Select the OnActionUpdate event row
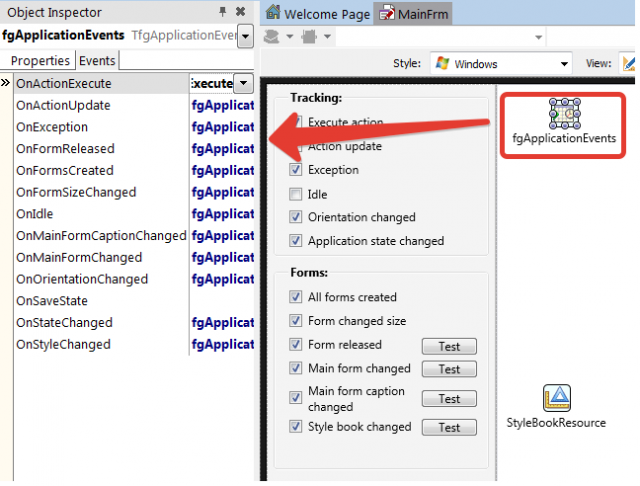Image resolution: width=640 pixels, height=486 pixels. (134, 105)
